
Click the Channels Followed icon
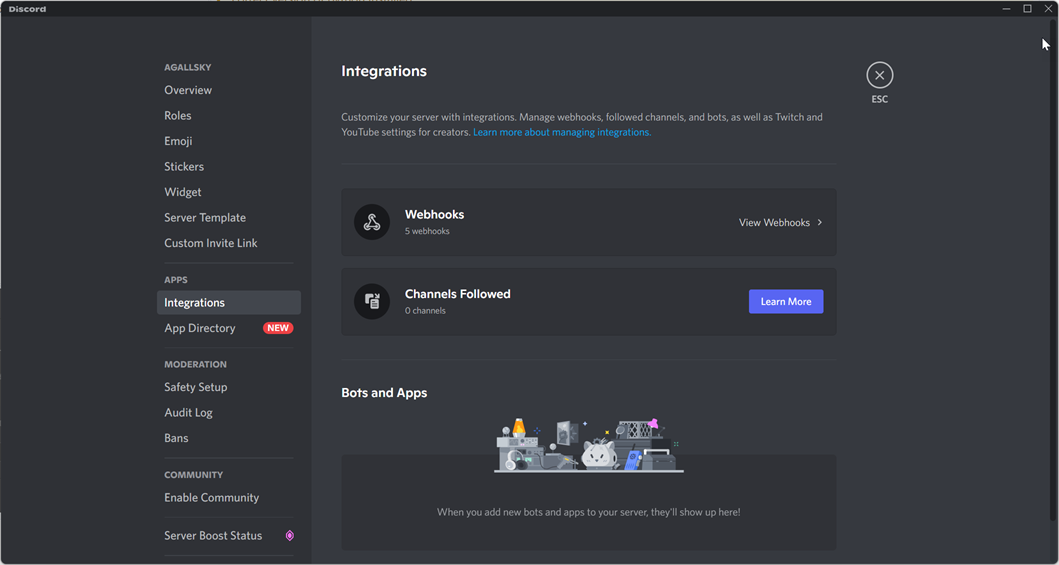372,301
